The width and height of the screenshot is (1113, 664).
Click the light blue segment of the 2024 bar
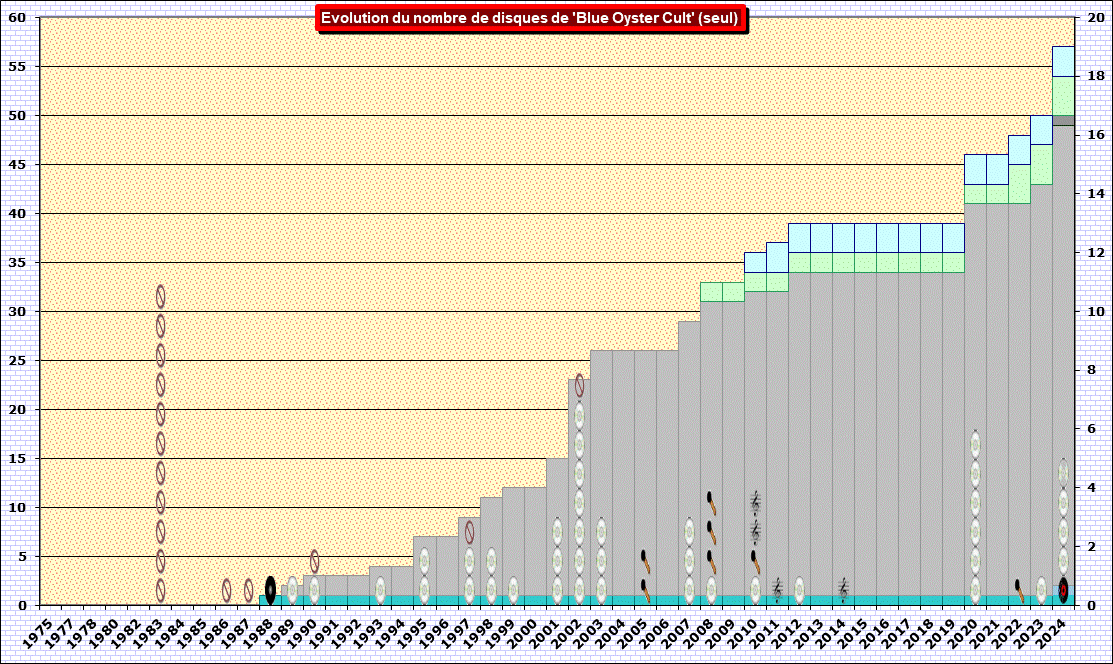(x=1063, y=61)
